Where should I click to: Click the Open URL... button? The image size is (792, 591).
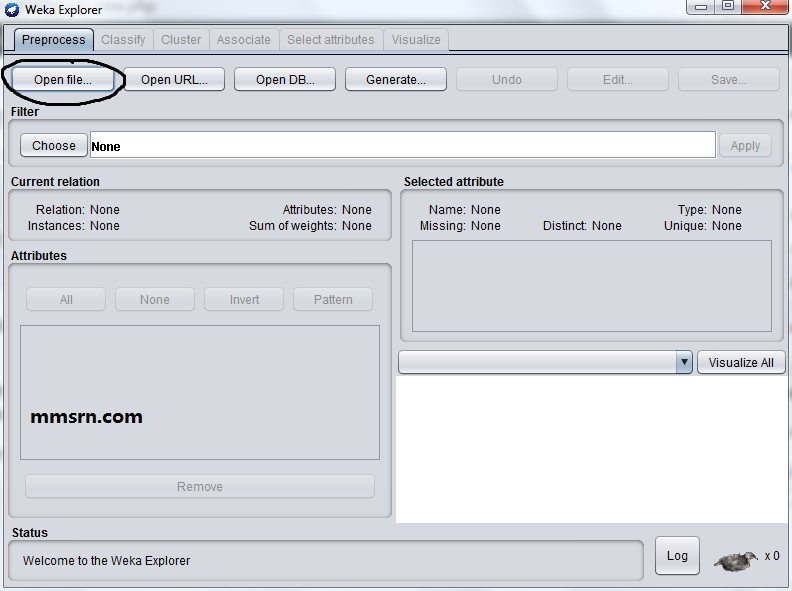[x=174, y=80]
